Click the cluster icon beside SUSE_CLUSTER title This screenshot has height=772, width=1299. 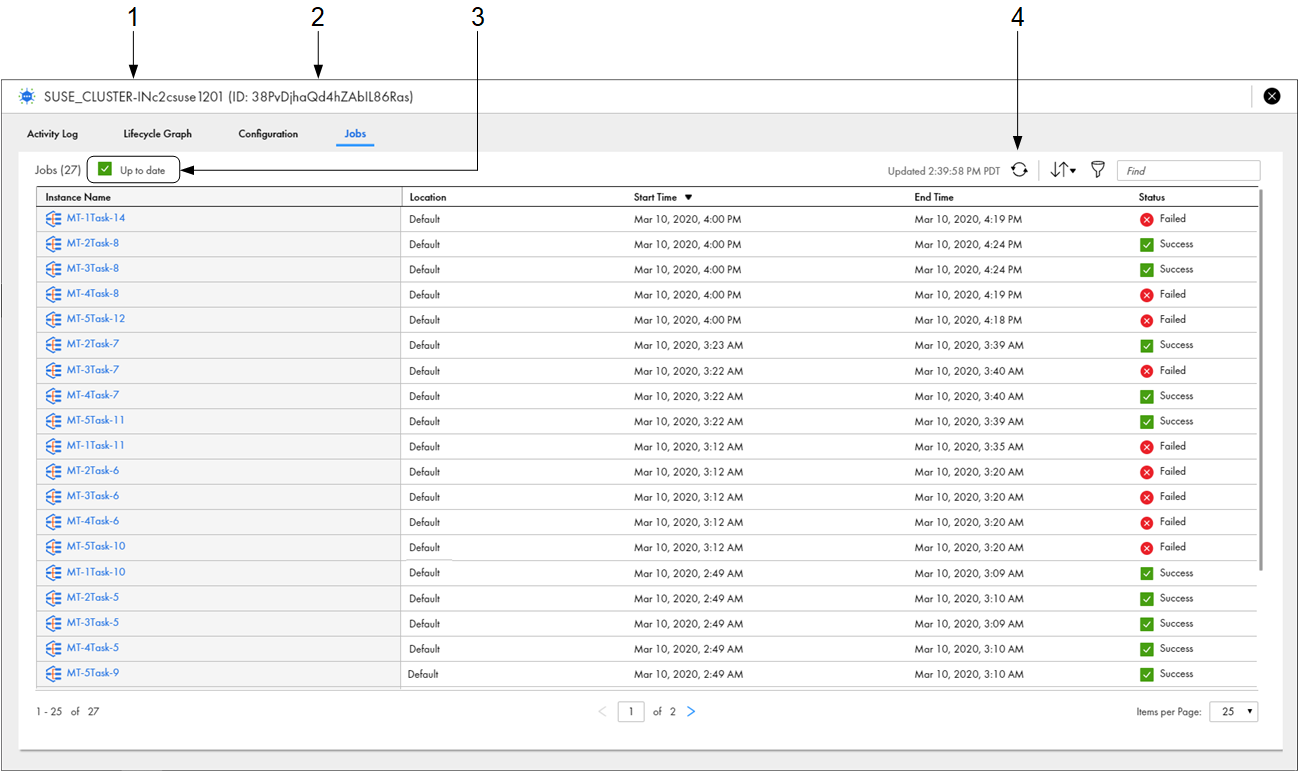[x=27, y=97]
